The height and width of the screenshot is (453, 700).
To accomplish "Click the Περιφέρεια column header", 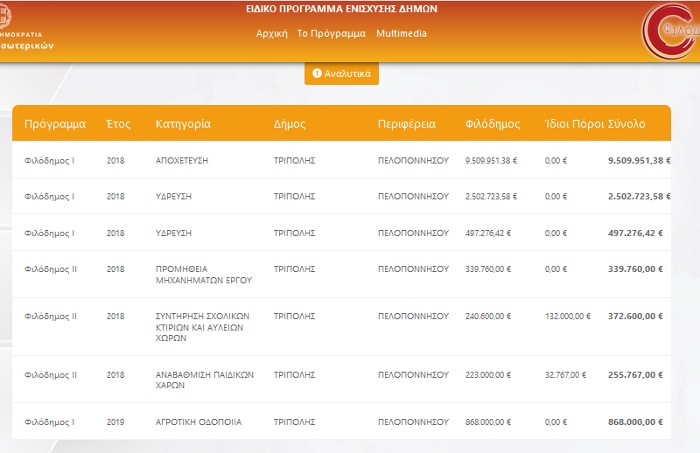I will point(407,124).
